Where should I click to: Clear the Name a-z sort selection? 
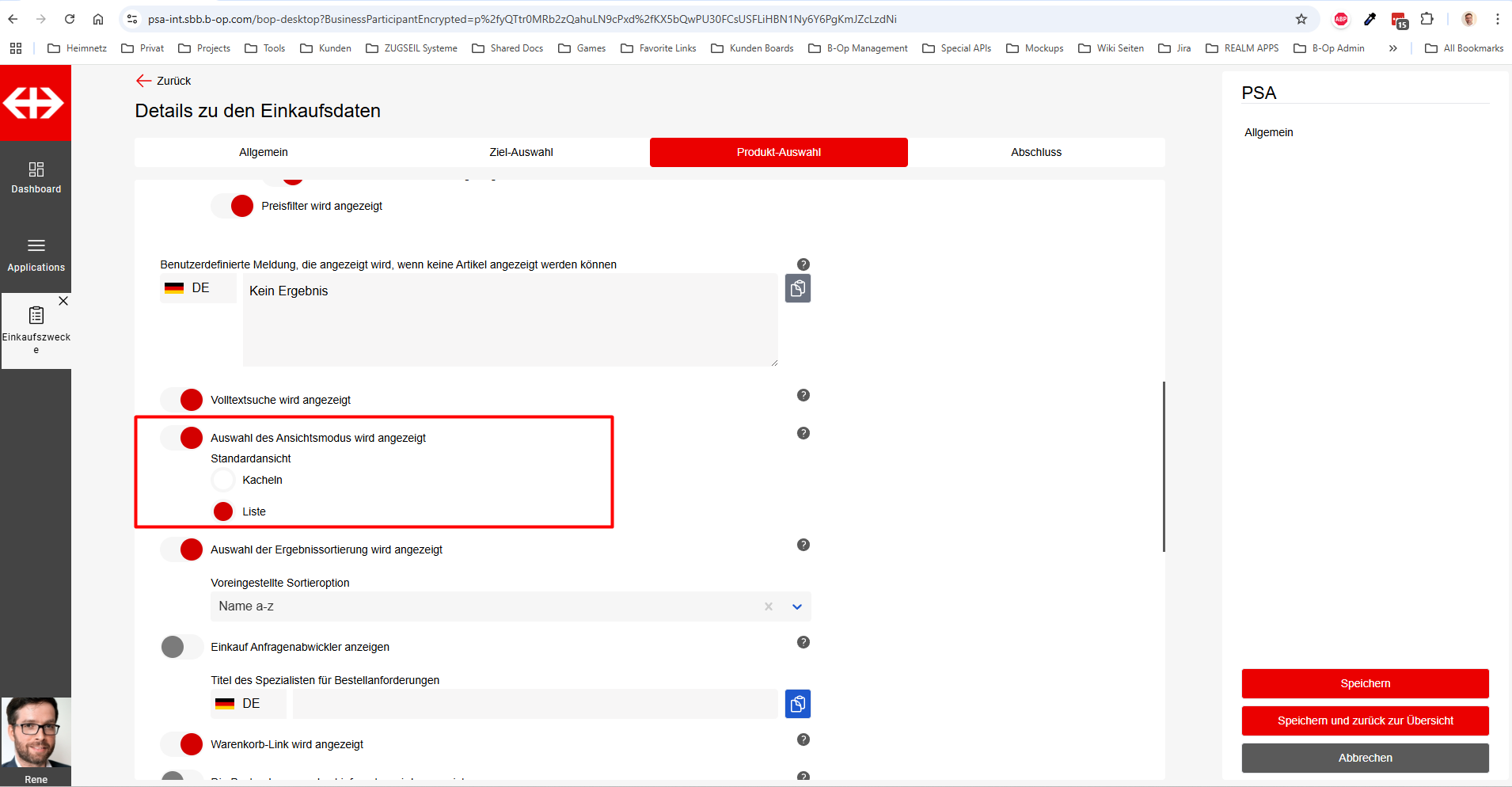coord(768,606)
